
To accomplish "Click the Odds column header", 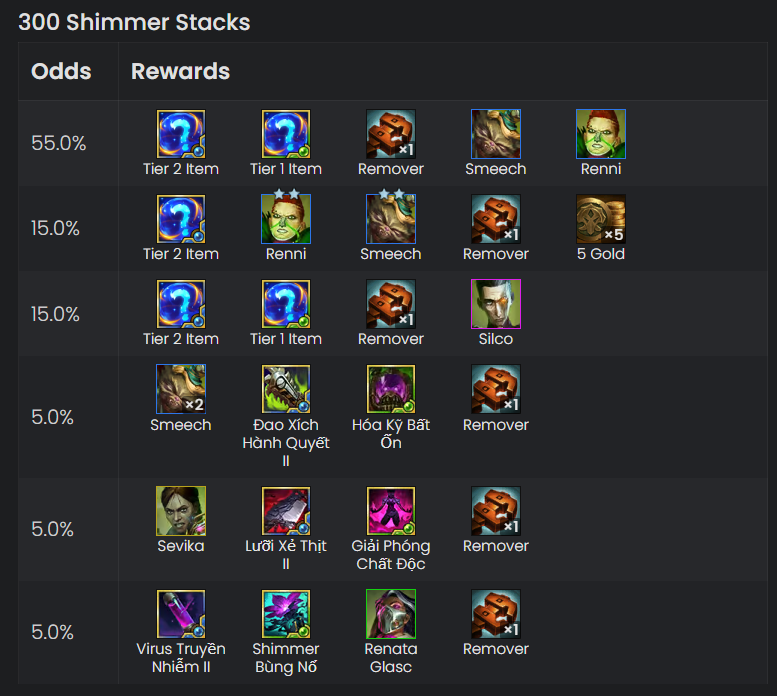I will (61, 71).
